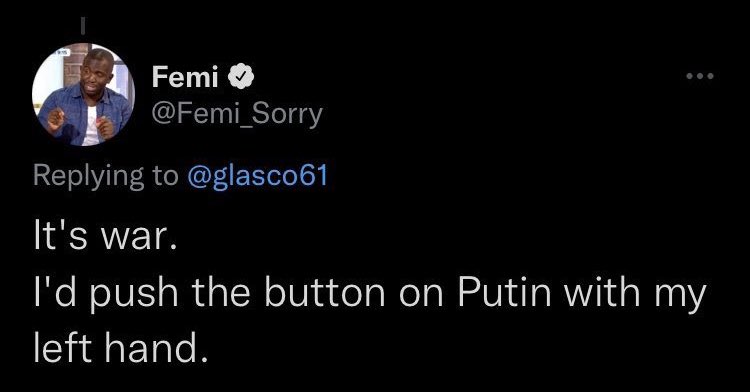Viewport: 750px width, 392px height.
Task: Click the word 'war.' in the first line
Action: click(138, 238)
